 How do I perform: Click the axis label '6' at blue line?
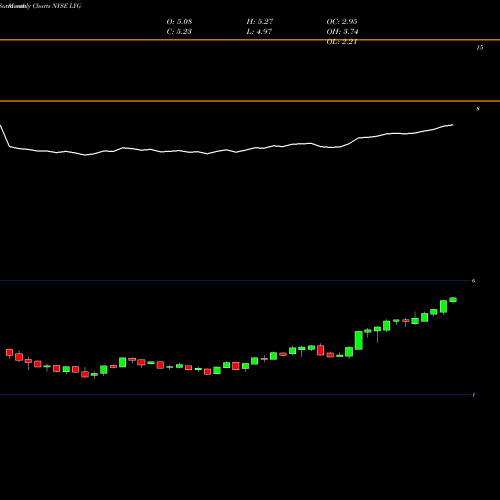click(x=473, y=281)
